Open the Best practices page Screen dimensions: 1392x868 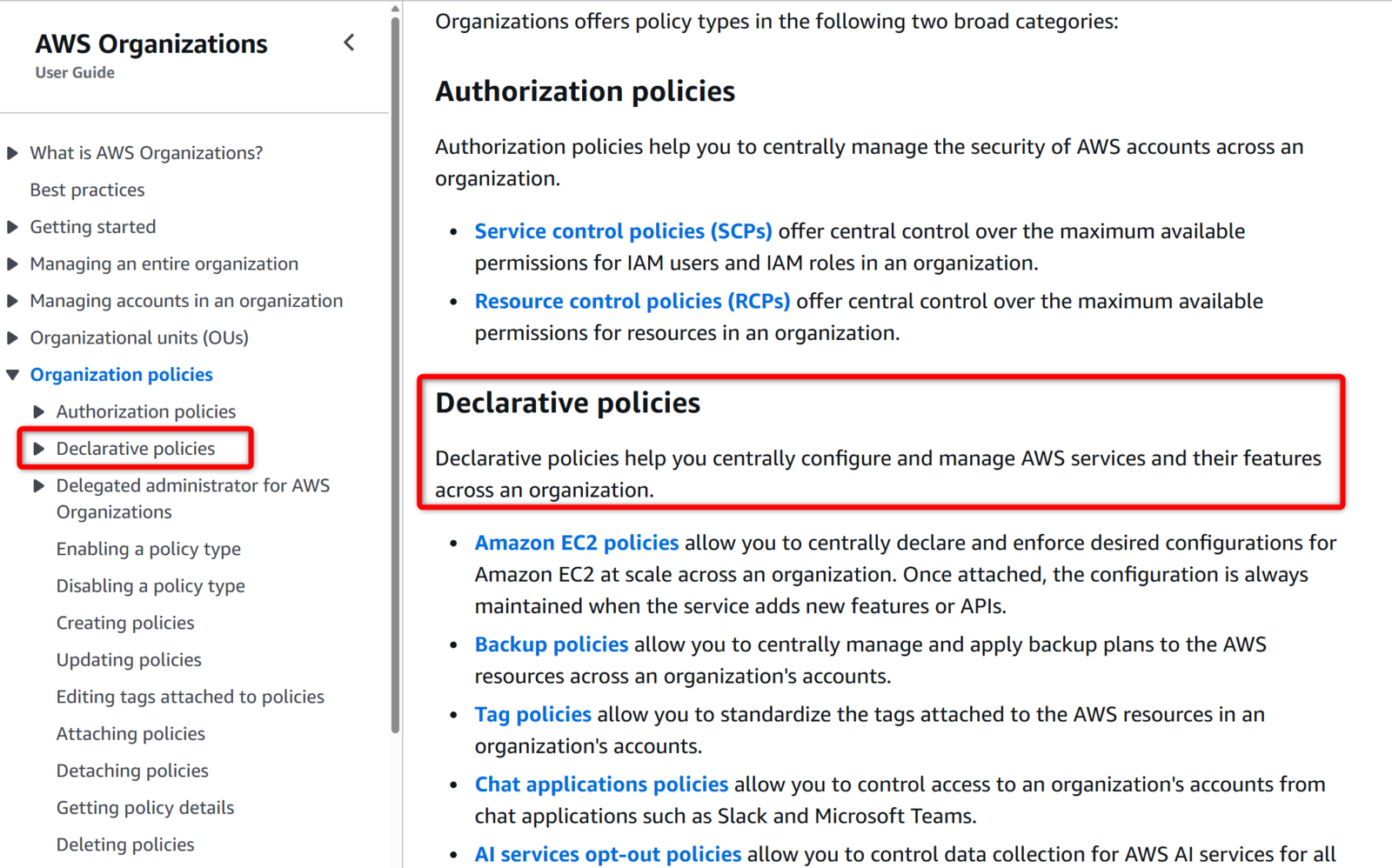pyautogui.click(x=87, y=190)
